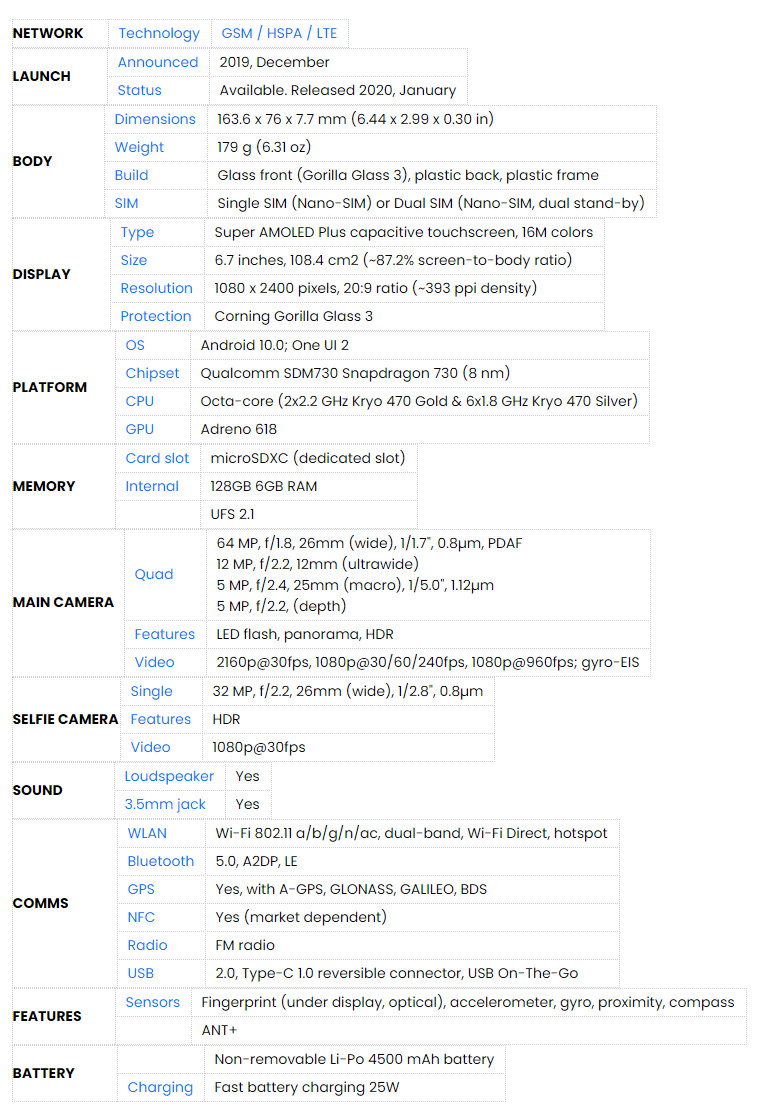Click 'Android 10.0; One UI 2' value
Viewport: 761px width, 1119px height.
[275, 345]
